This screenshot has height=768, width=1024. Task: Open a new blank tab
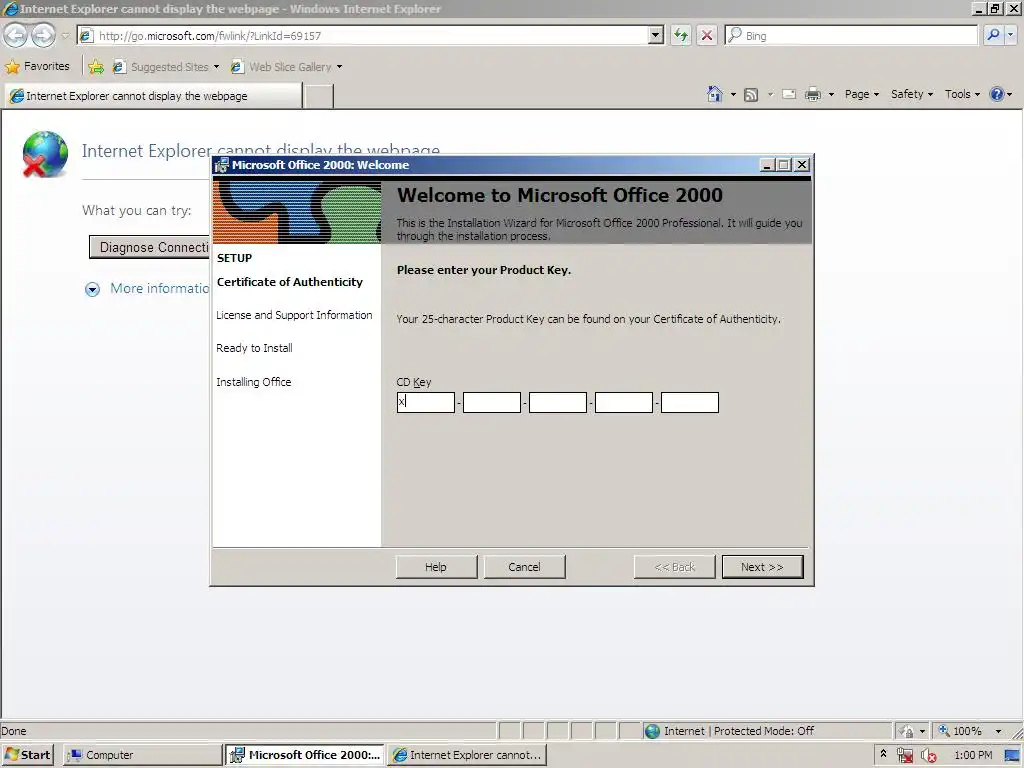319,96
